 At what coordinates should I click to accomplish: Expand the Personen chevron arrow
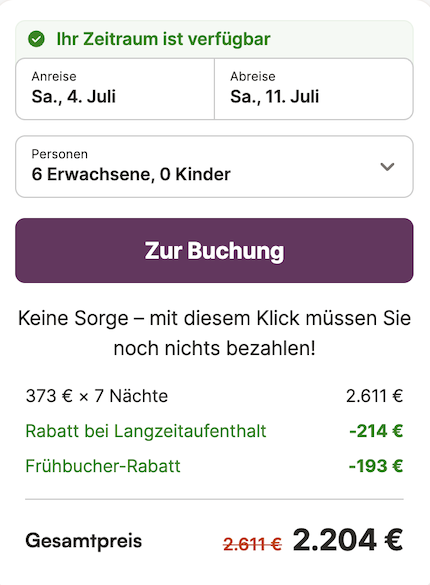387,166
